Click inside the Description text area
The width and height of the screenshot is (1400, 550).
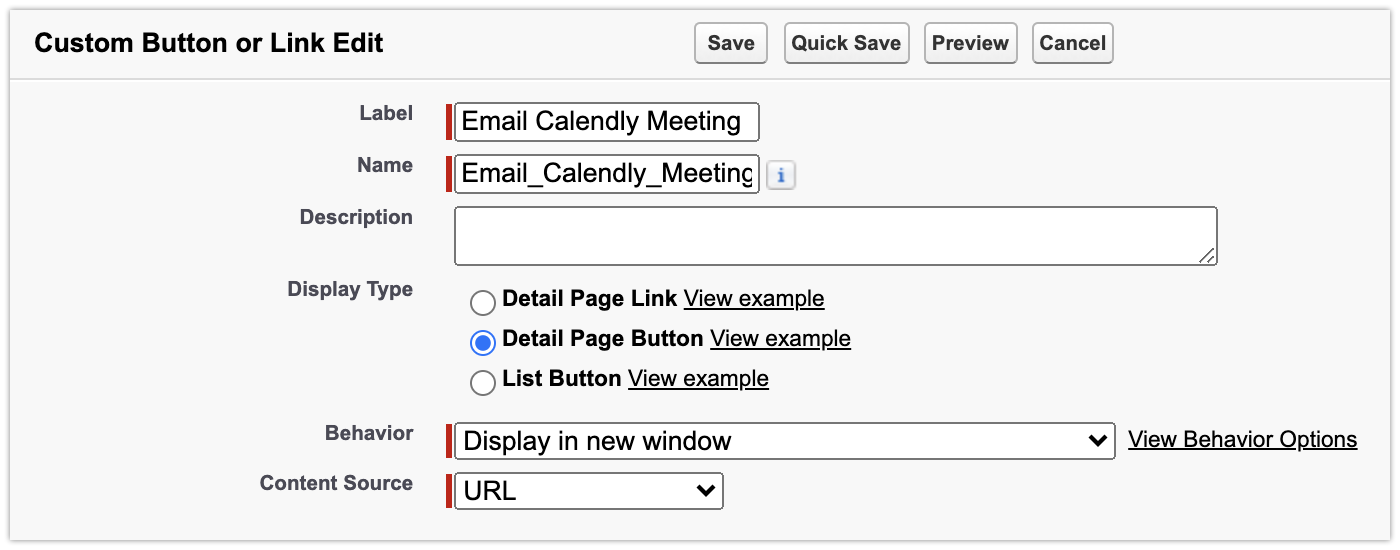click(835, 236)
